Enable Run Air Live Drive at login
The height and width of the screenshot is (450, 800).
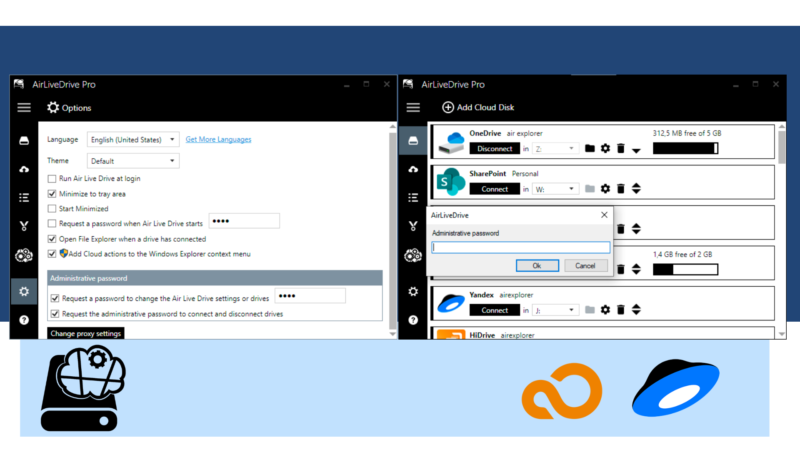[52, 179]
